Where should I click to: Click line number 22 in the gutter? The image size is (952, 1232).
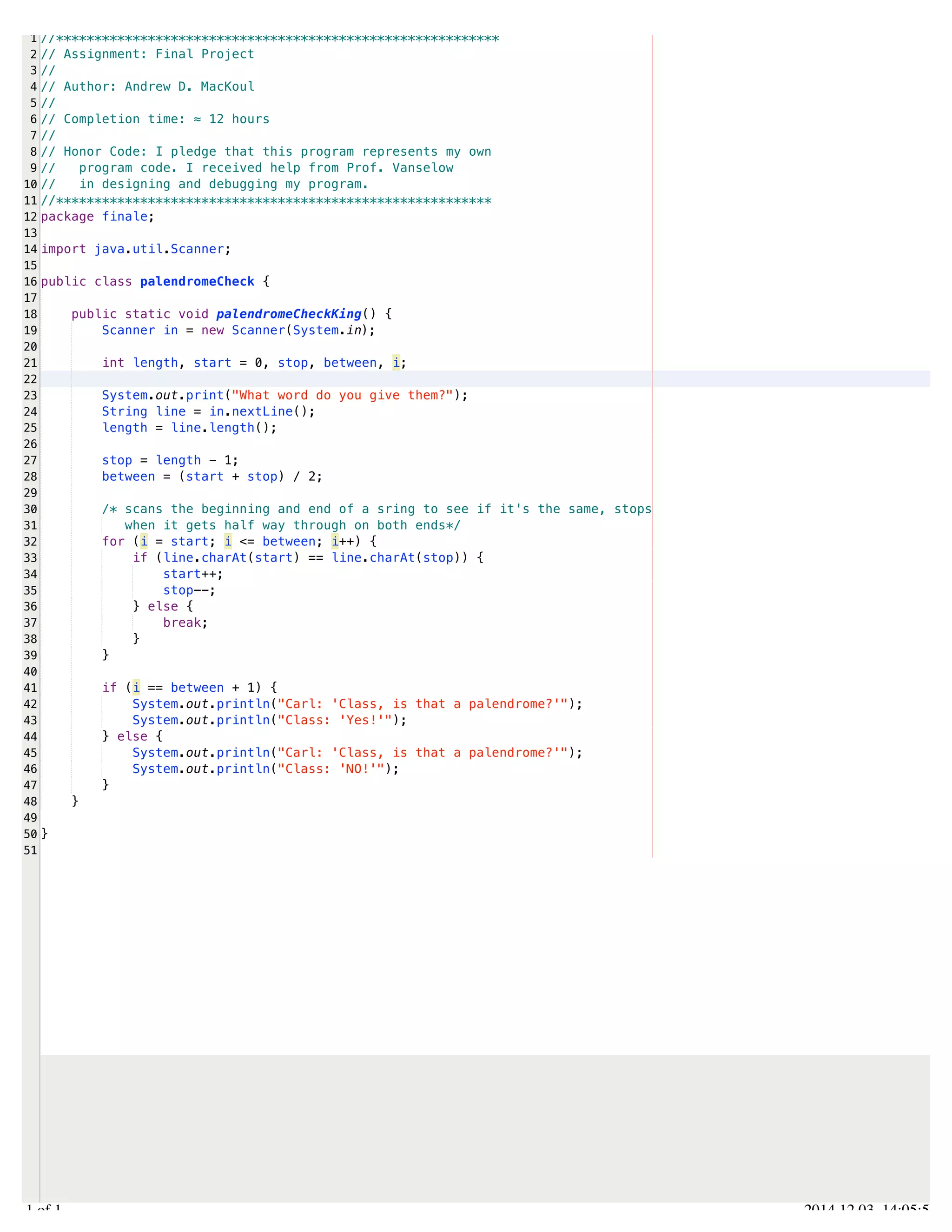pos(31,379)
